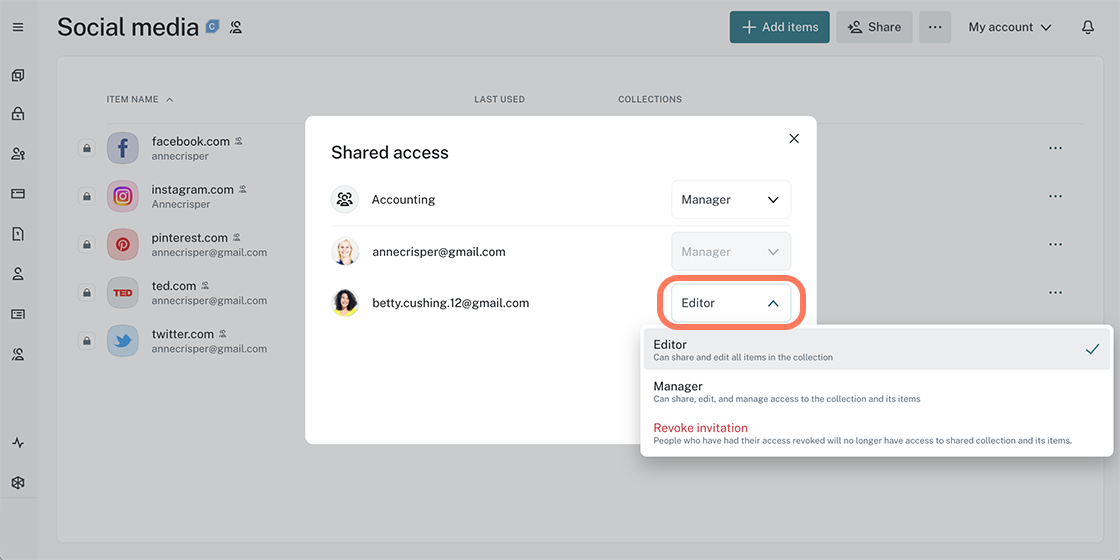Click the notification bell icon

pos(1088,27)
